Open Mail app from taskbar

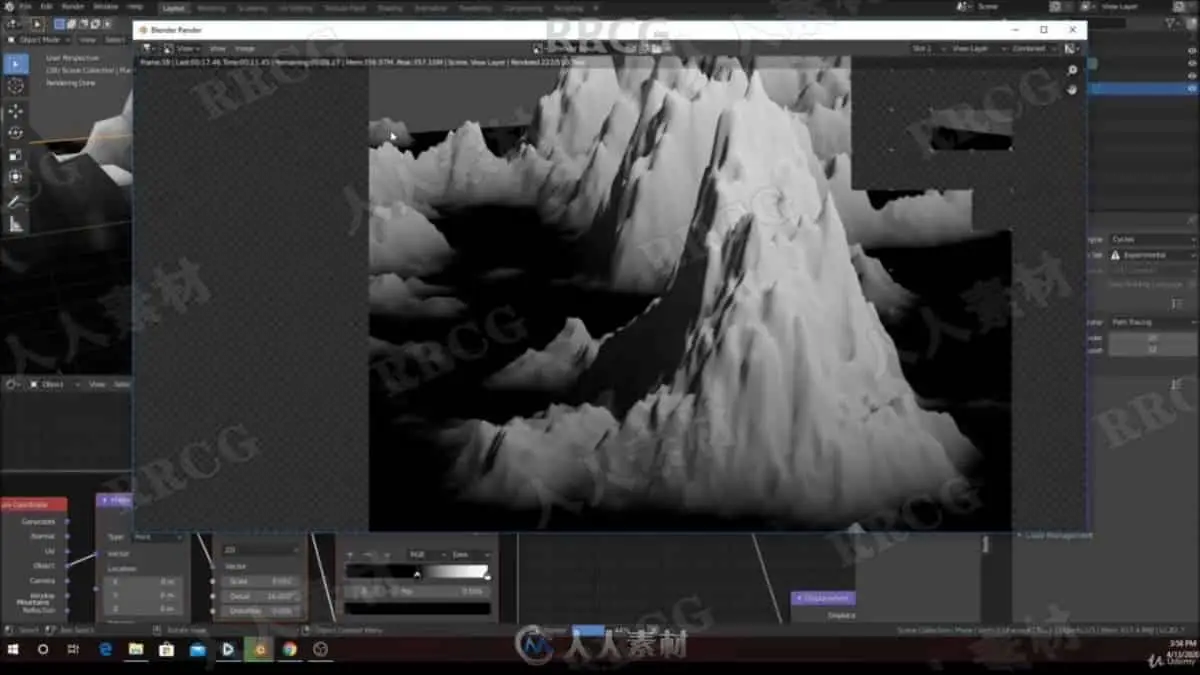coord(197,649)
